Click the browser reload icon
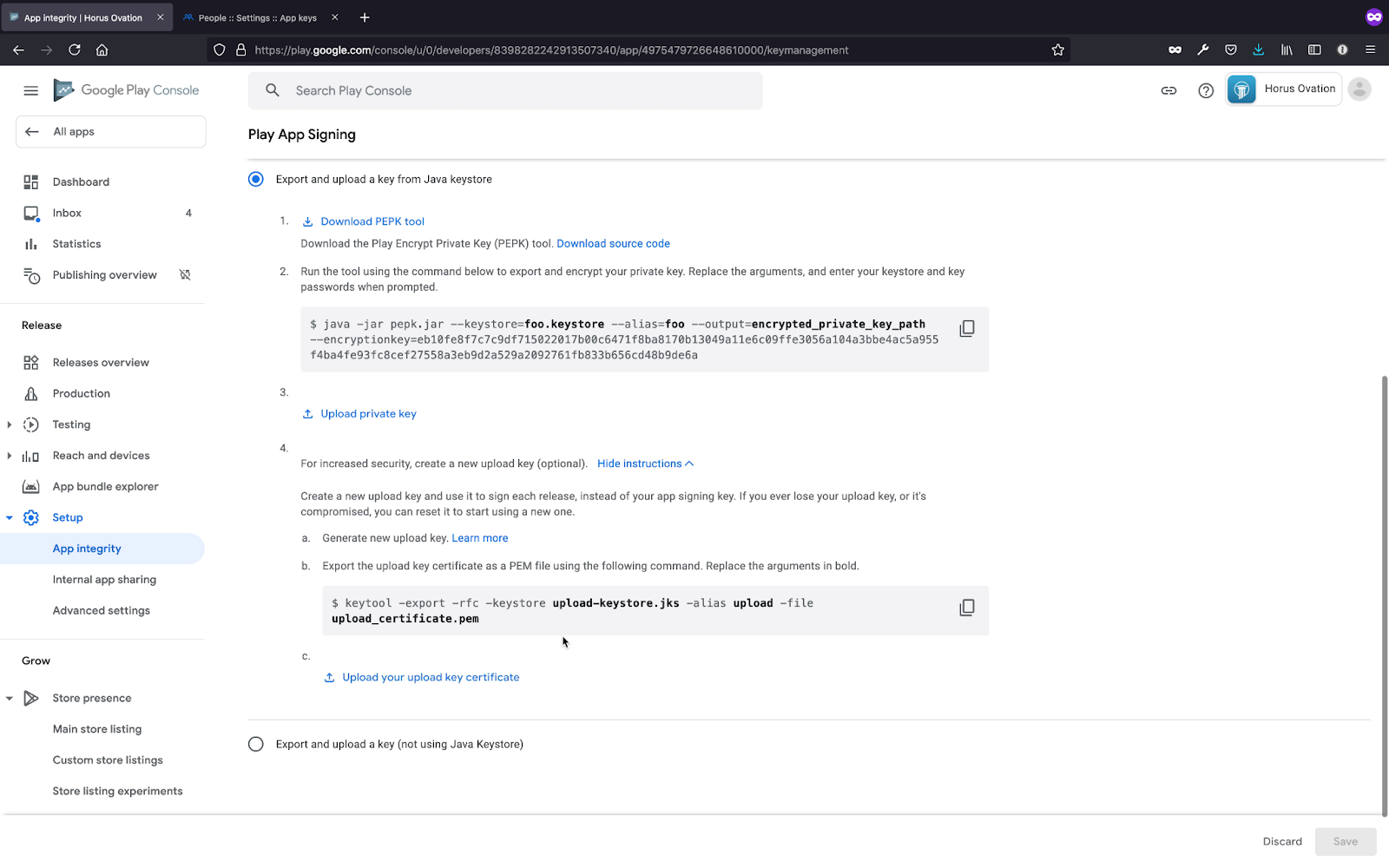The width and height of the screenshot is (1389, 868). coord(75,49)
